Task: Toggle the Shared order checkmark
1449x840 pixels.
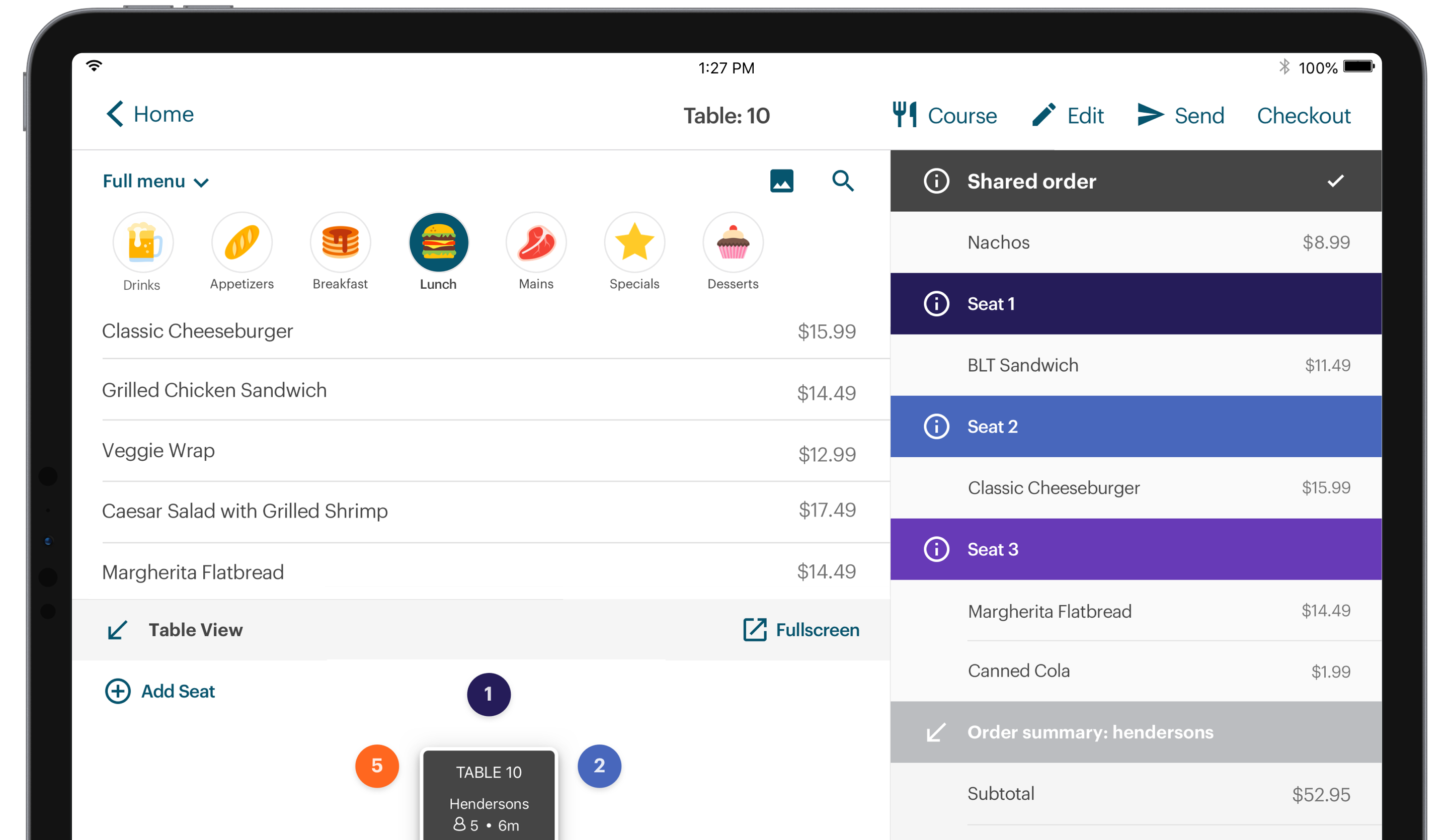Action: [1335, 181]
